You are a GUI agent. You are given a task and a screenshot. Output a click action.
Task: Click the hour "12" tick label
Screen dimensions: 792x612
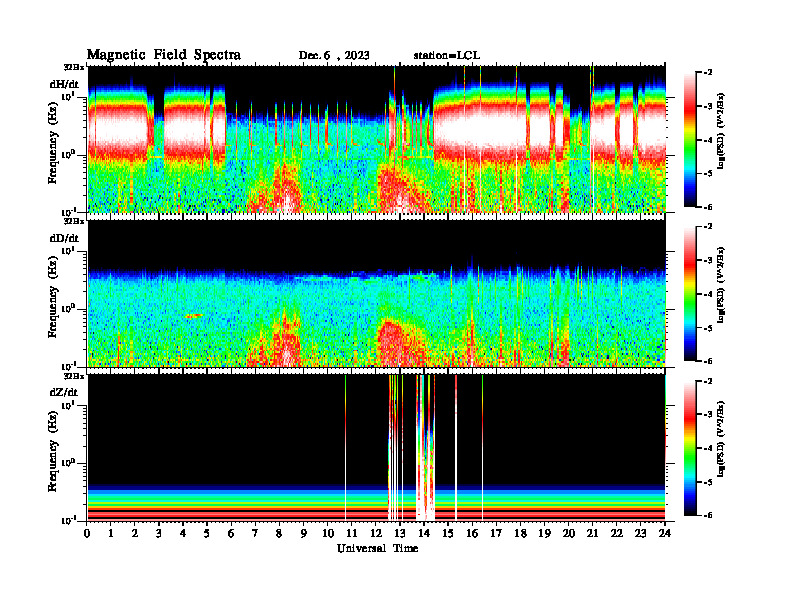coord(376,534)
